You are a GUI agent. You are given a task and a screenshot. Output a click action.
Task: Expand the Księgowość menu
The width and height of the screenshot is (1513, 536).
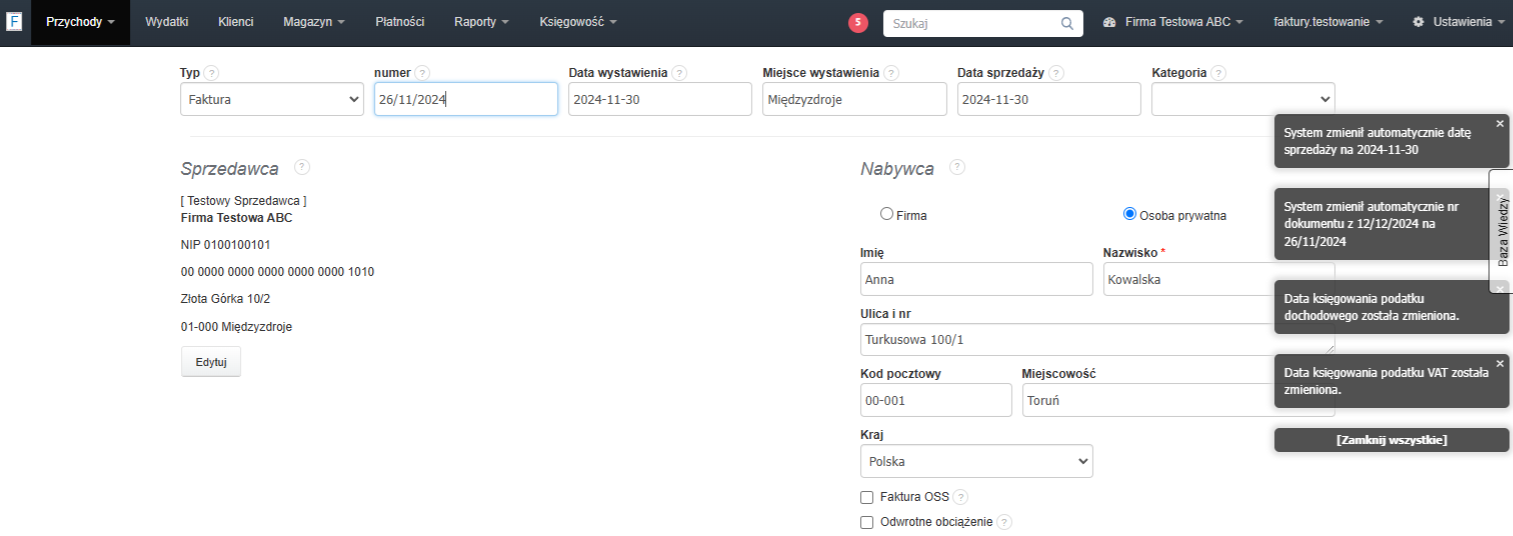coord(578,21)
